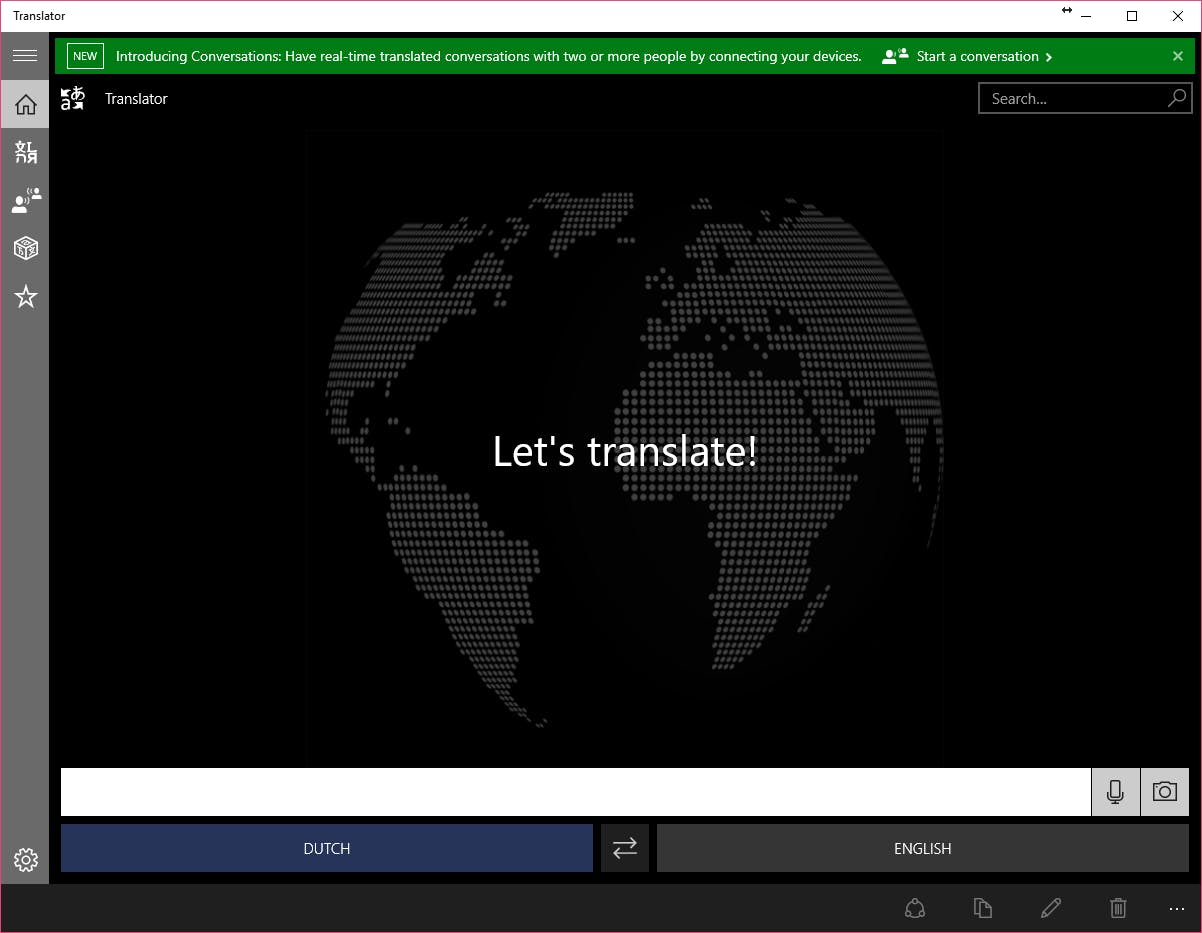1202x933 pixels.
Task: Dismiss the green Conversations banner
Action: pos(1178,56)
